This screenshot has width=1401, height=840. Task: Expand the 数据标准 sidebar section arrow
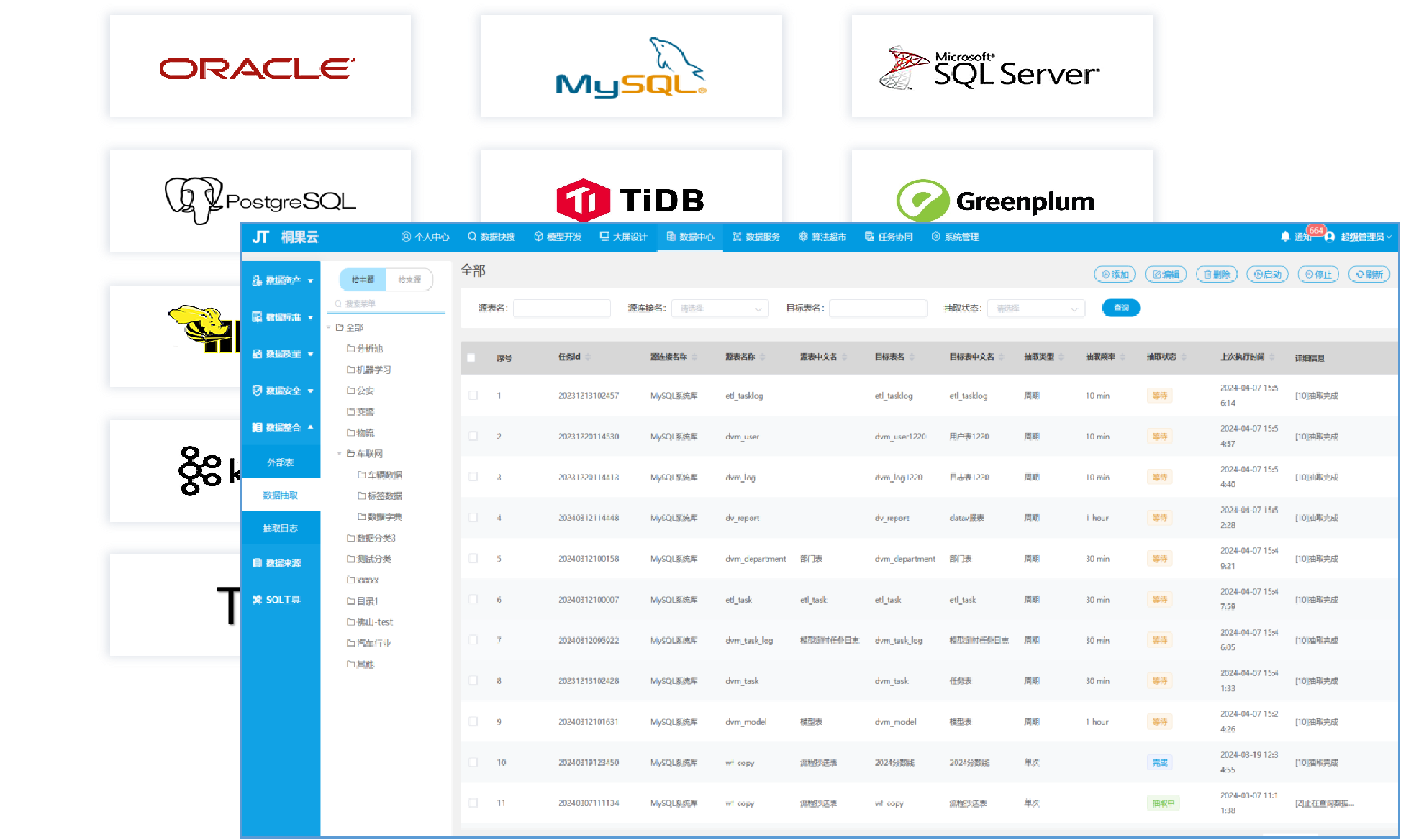311,318
